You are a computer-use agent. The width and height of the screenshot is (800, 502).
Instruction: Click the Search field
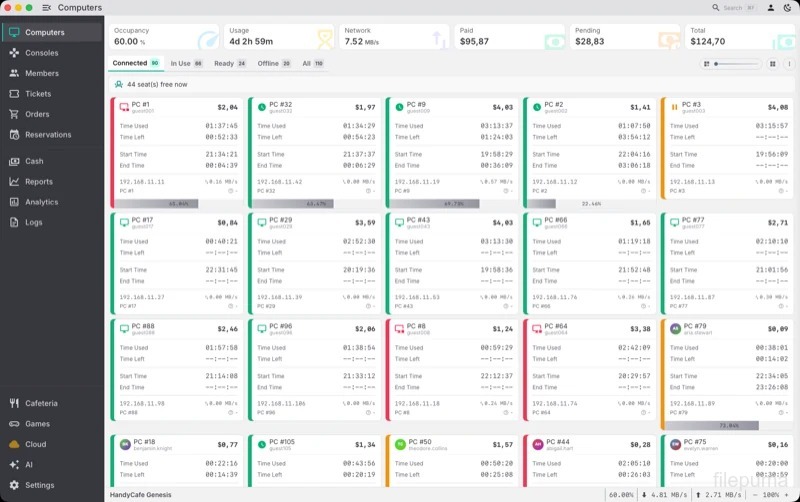pyautogui.click(x=734, y=8)
